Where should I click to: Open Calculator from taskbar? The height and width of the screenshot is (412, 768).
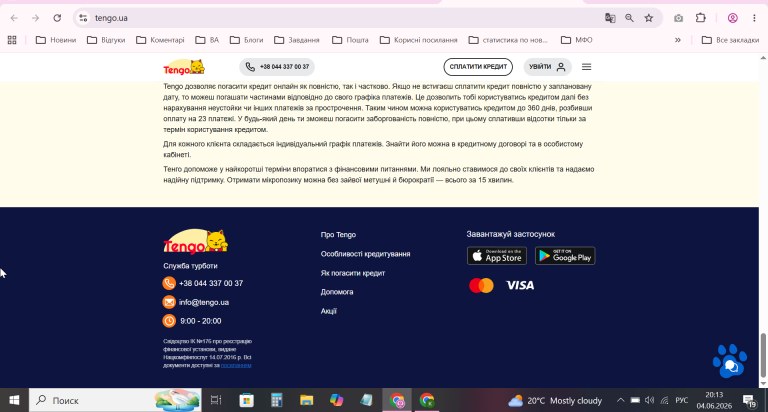(277, 400)
